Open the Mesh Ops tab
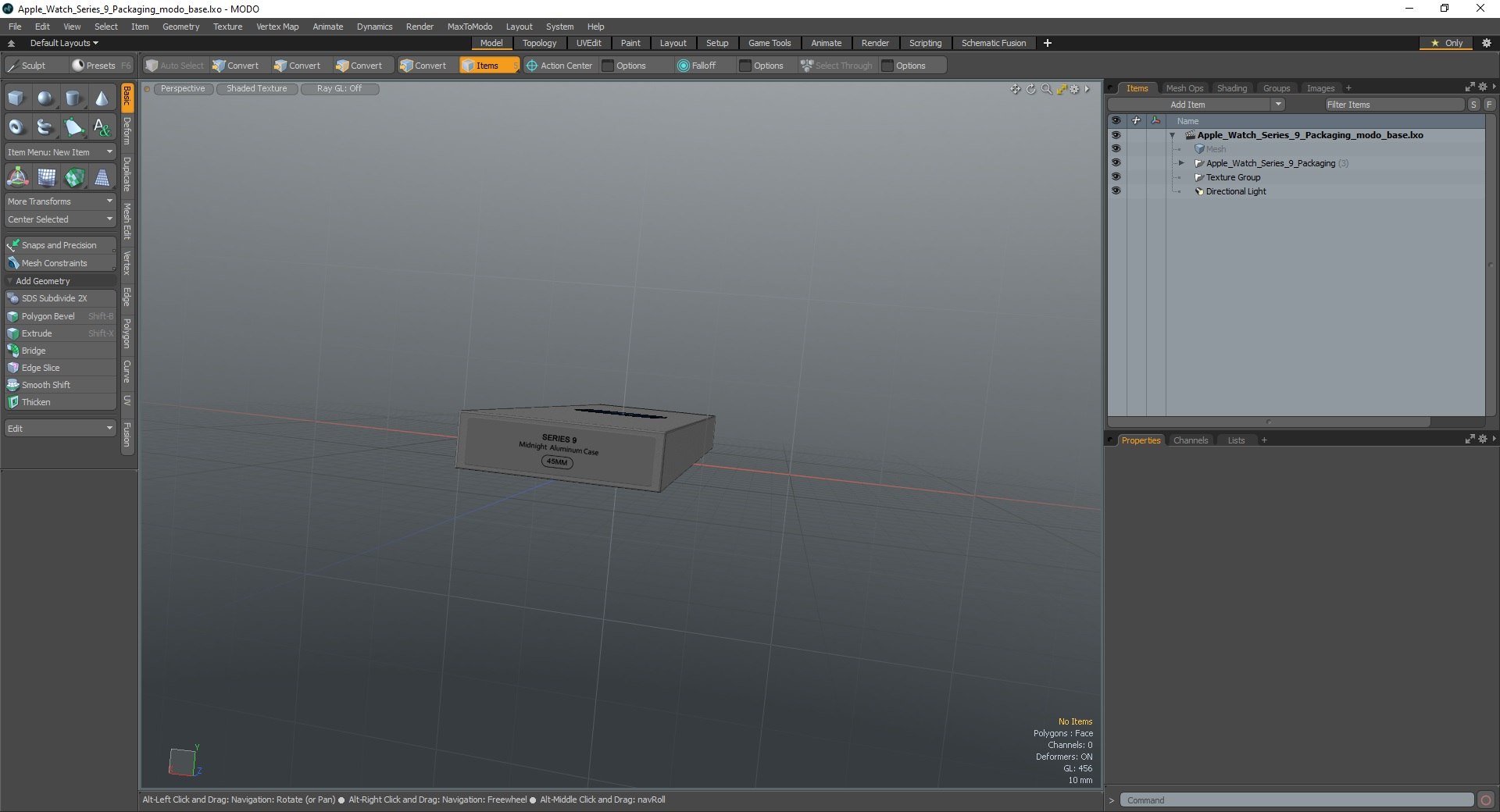 click(1184, 88)
